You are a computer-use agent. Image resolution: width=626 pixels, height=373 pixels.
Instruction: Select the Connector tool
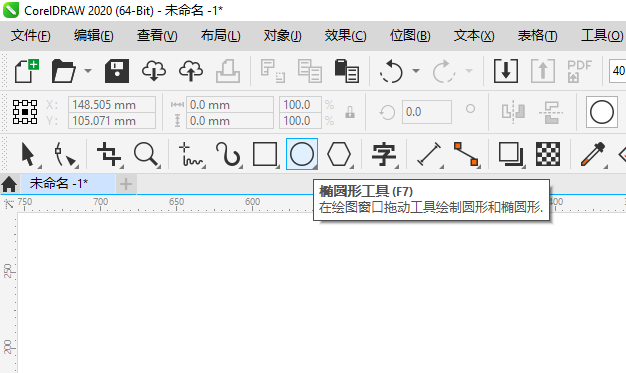point(466,155)
